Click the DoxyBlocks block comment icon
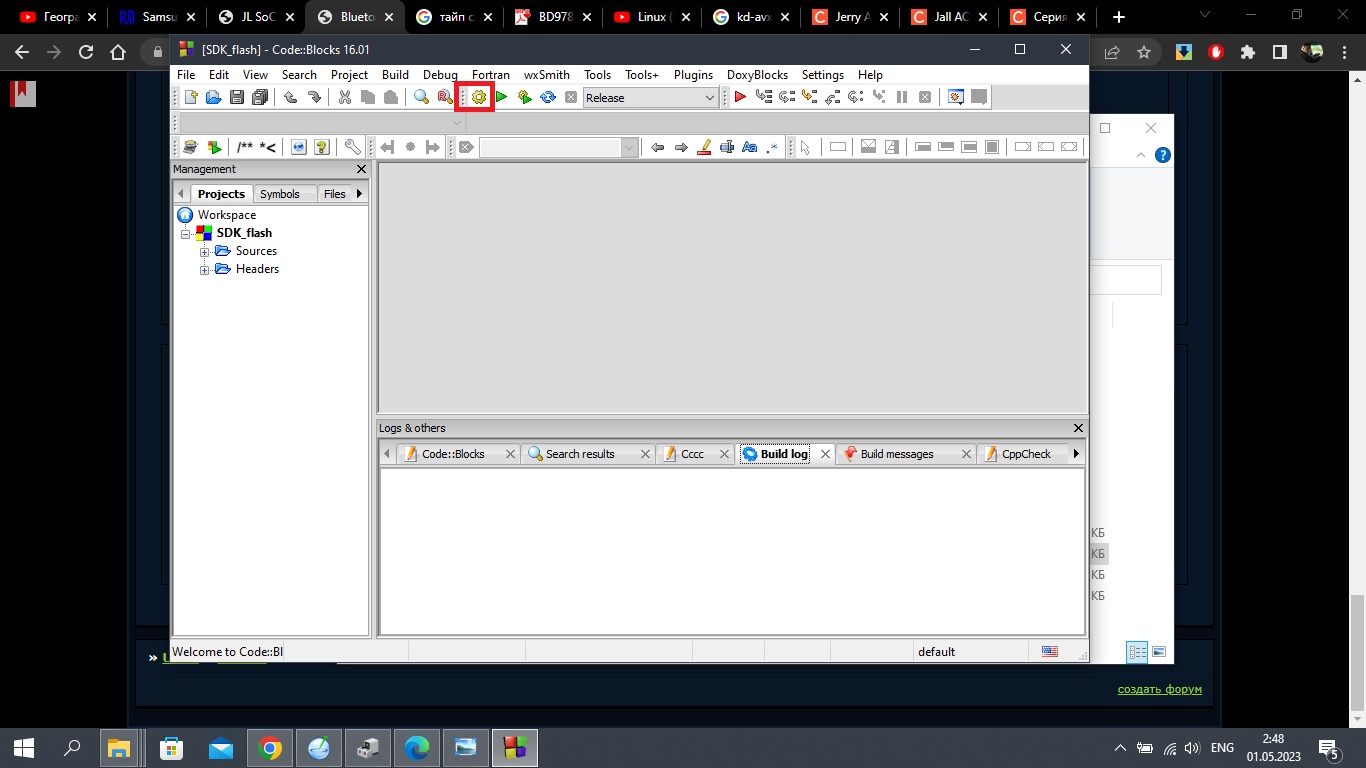1366x768 pixels. [245, 147]
